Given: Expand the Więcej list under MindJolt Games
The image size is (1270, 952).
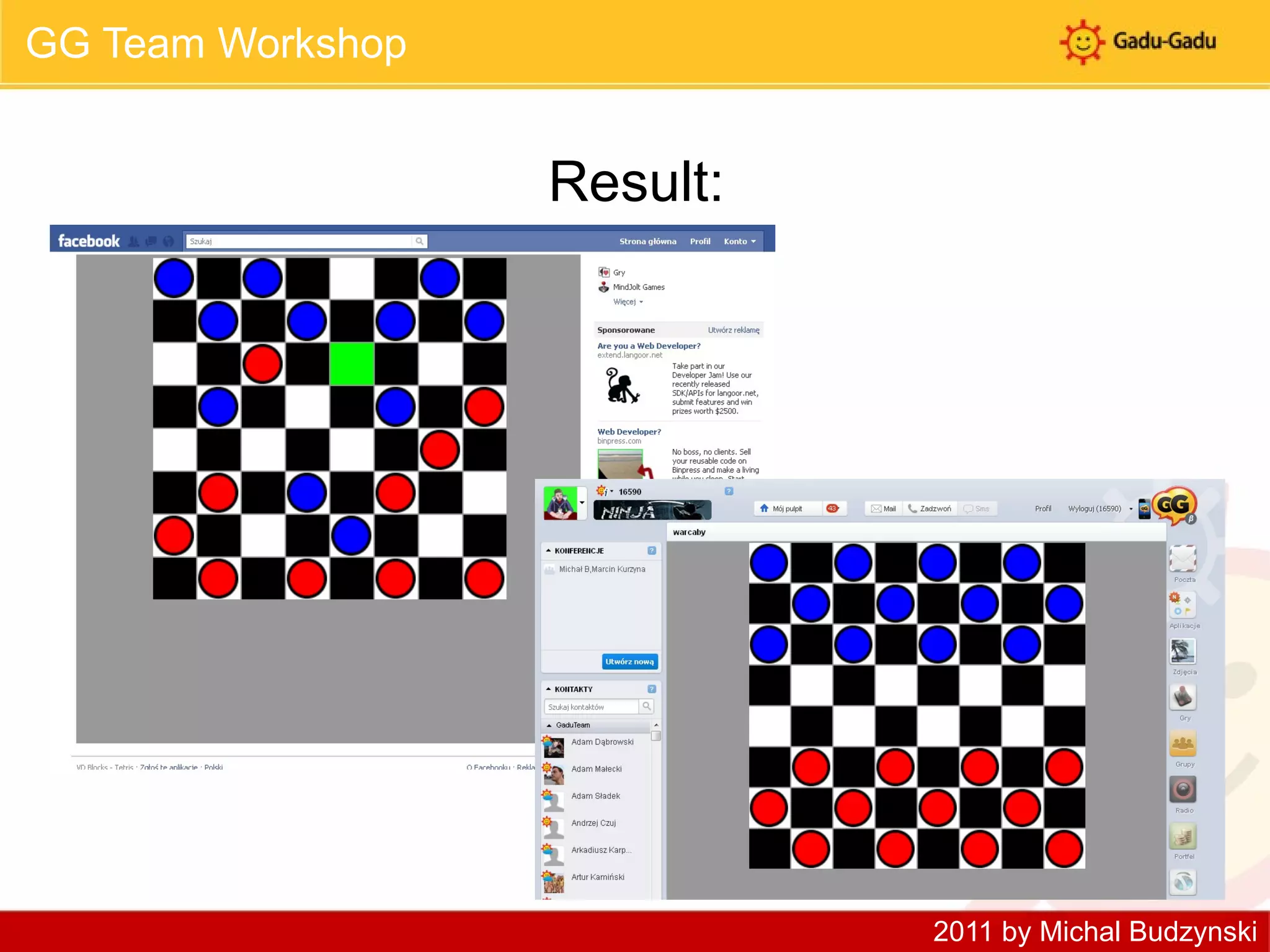Looking at the screenshot, I should pyautogui.click(x=628, y=302).
